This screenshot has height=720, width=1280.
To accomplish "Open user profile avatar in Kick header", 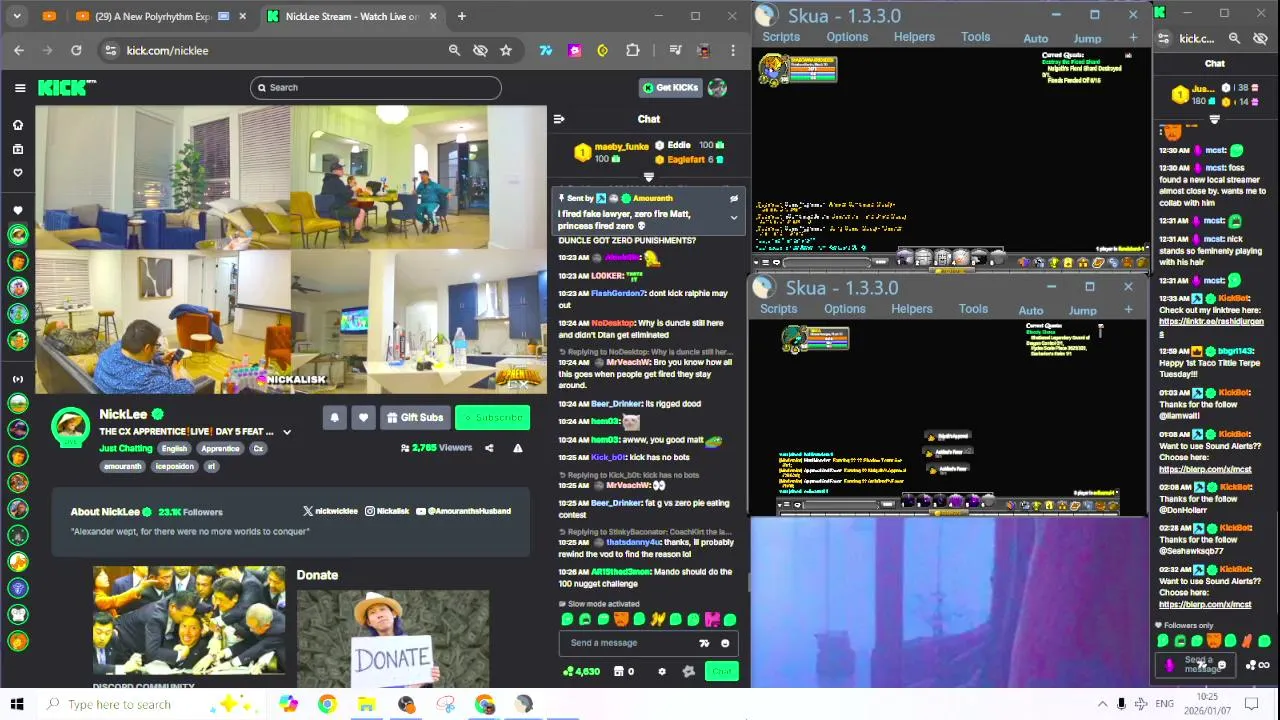I will tap(717, 88).
